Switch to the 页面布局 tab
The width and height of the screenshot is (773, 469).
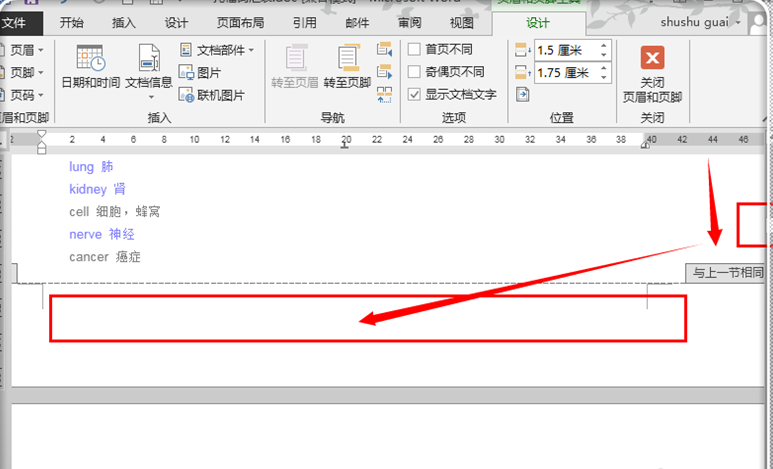(x=240, y=23)
